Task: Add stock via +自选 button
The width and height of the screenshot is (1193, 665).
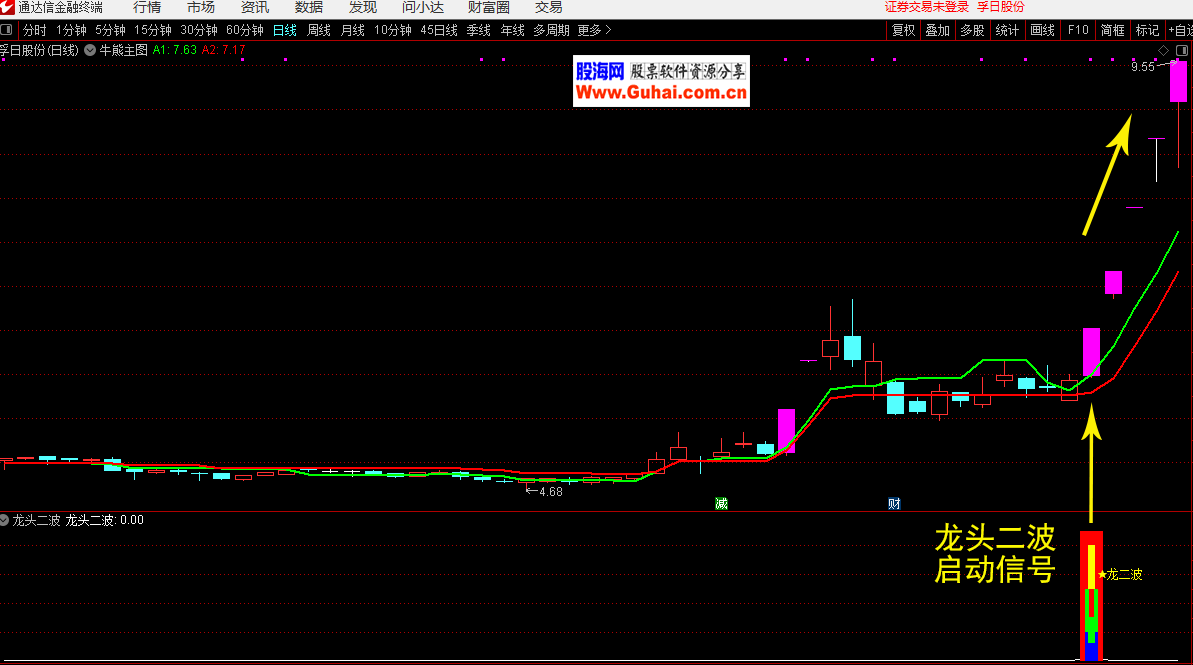Action: pos(1180,30)
